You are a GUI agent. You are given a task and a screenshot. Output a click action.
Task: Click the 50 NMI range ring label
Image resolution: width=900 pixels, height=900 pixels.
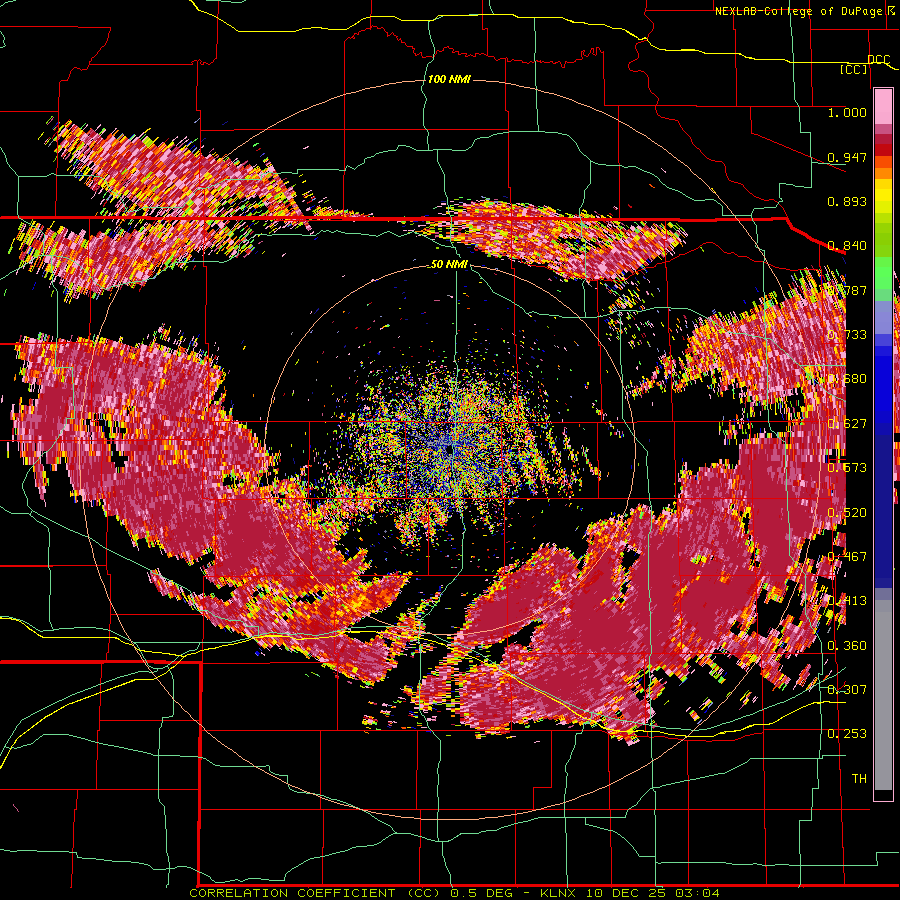click(449, 265)
